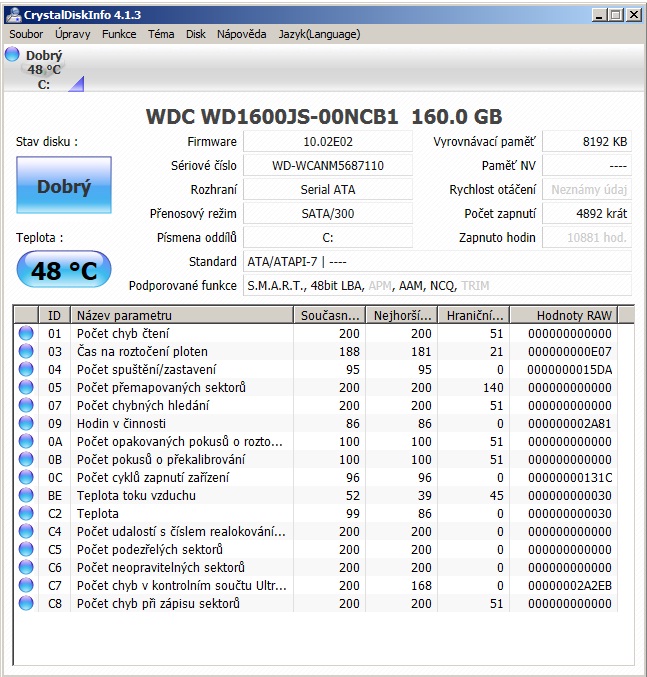Click the Název parametru column header
This screenshot has width=647, height=677.
(x=182, y=315)
